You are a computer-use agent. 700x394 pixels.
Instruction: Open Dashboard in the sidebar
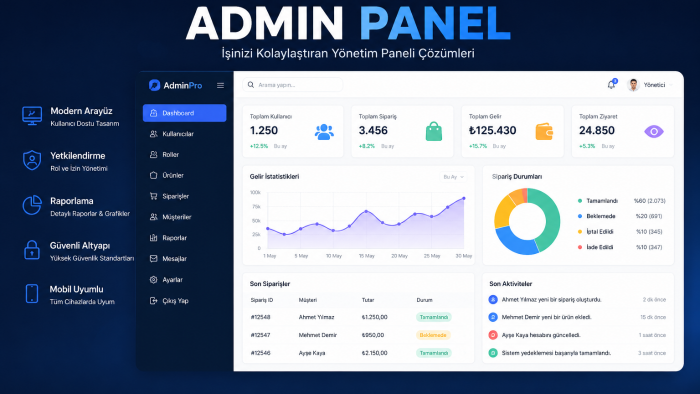coord(184,113)
